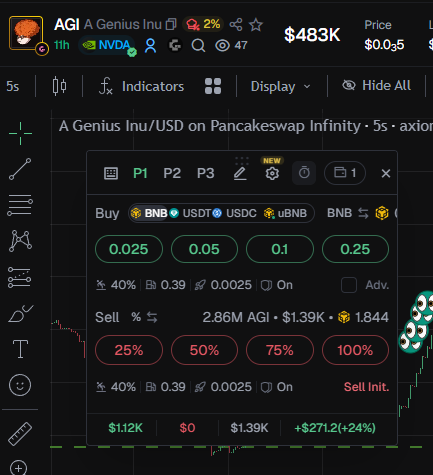Select the text annotation tool
The width and height of the screenshot is (433, 475).
(20, 349)
